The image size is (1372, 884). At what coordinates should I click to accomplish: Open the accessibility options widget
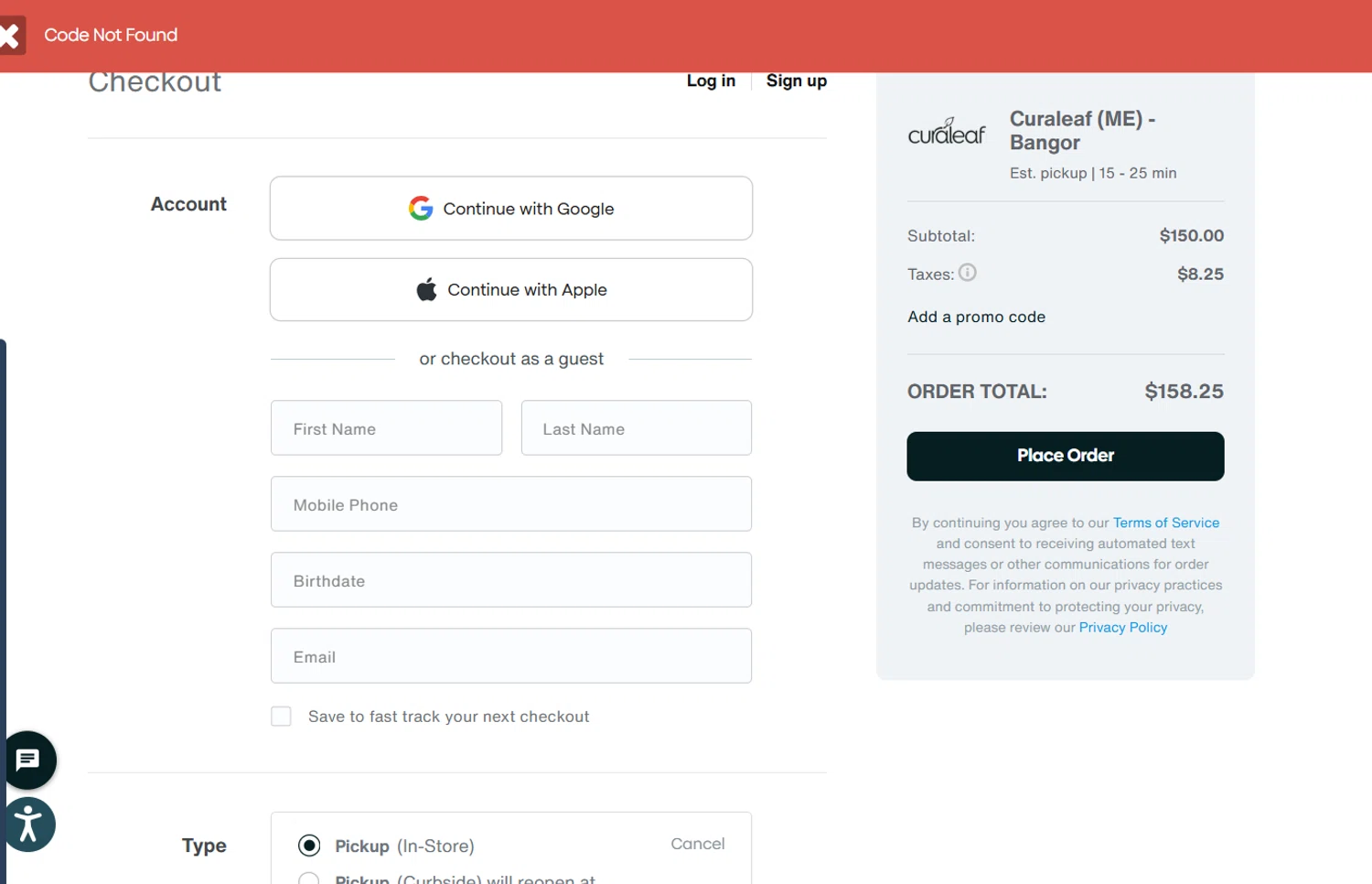(x=28, y=824)
